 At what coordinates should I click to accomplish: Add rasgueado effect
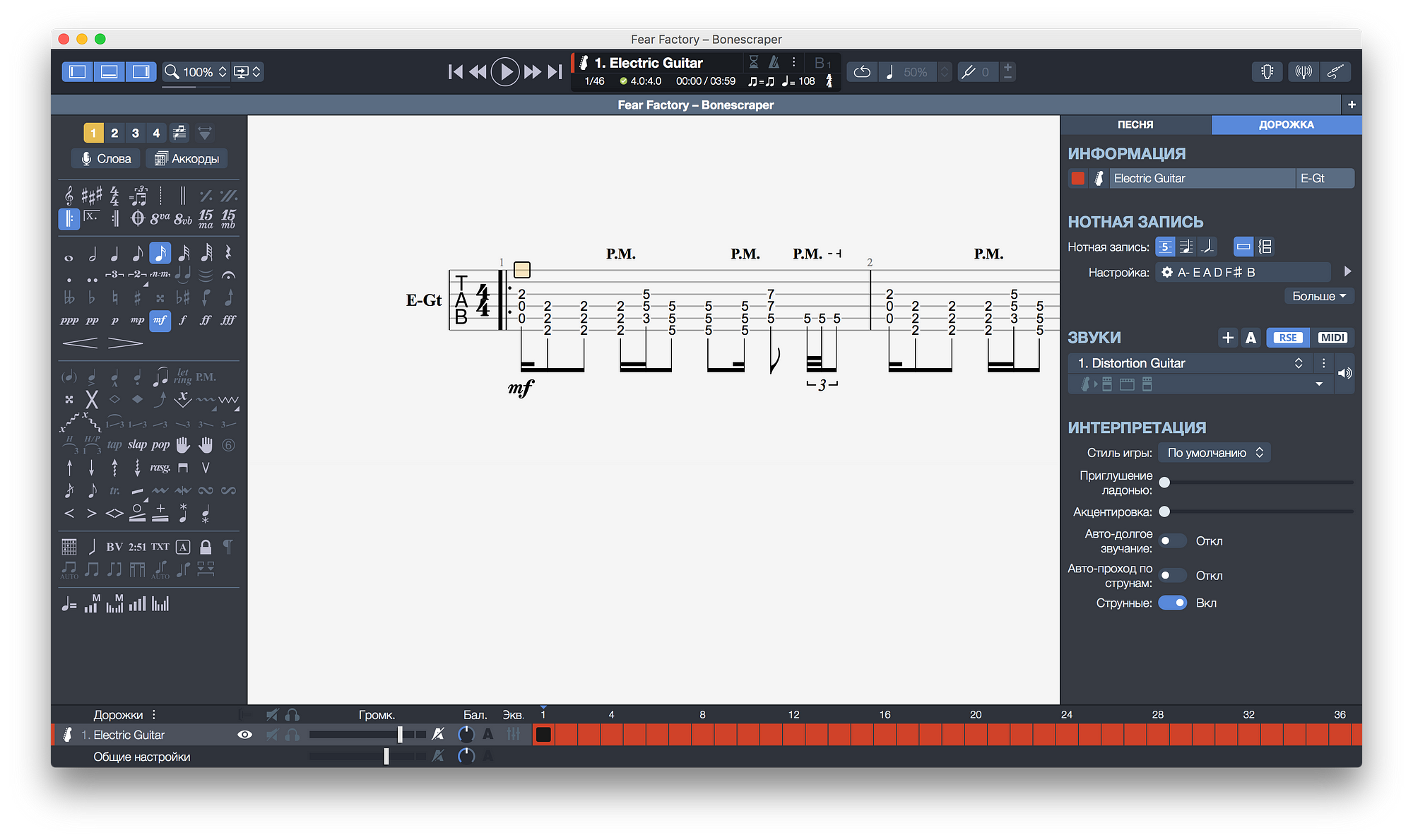tap(160, 468)
